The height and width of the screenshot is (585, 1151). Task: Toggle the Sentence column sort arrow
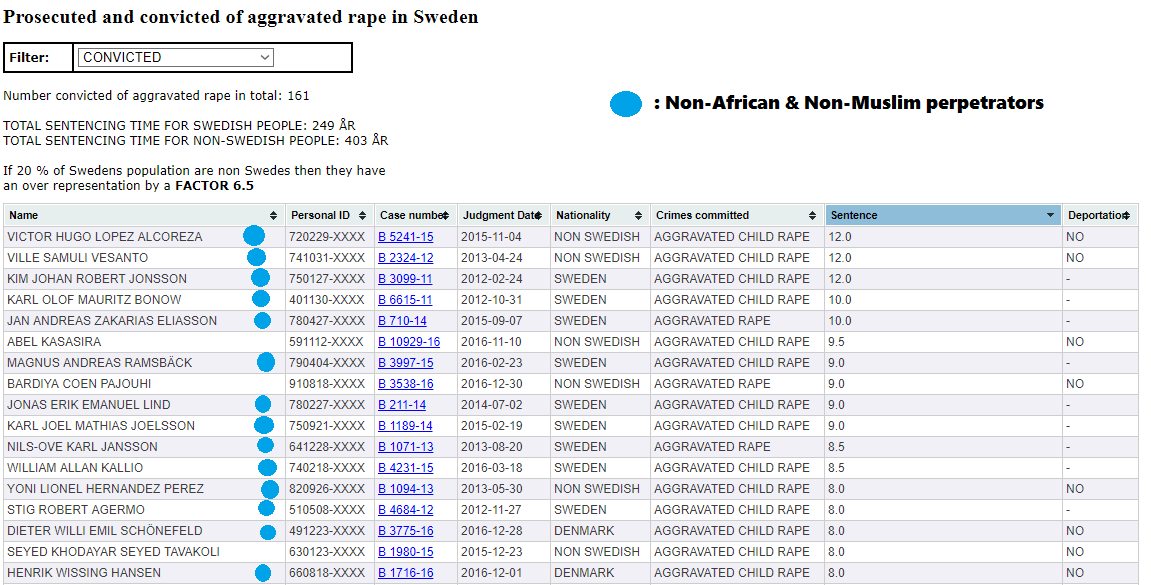coord(1050,216)
